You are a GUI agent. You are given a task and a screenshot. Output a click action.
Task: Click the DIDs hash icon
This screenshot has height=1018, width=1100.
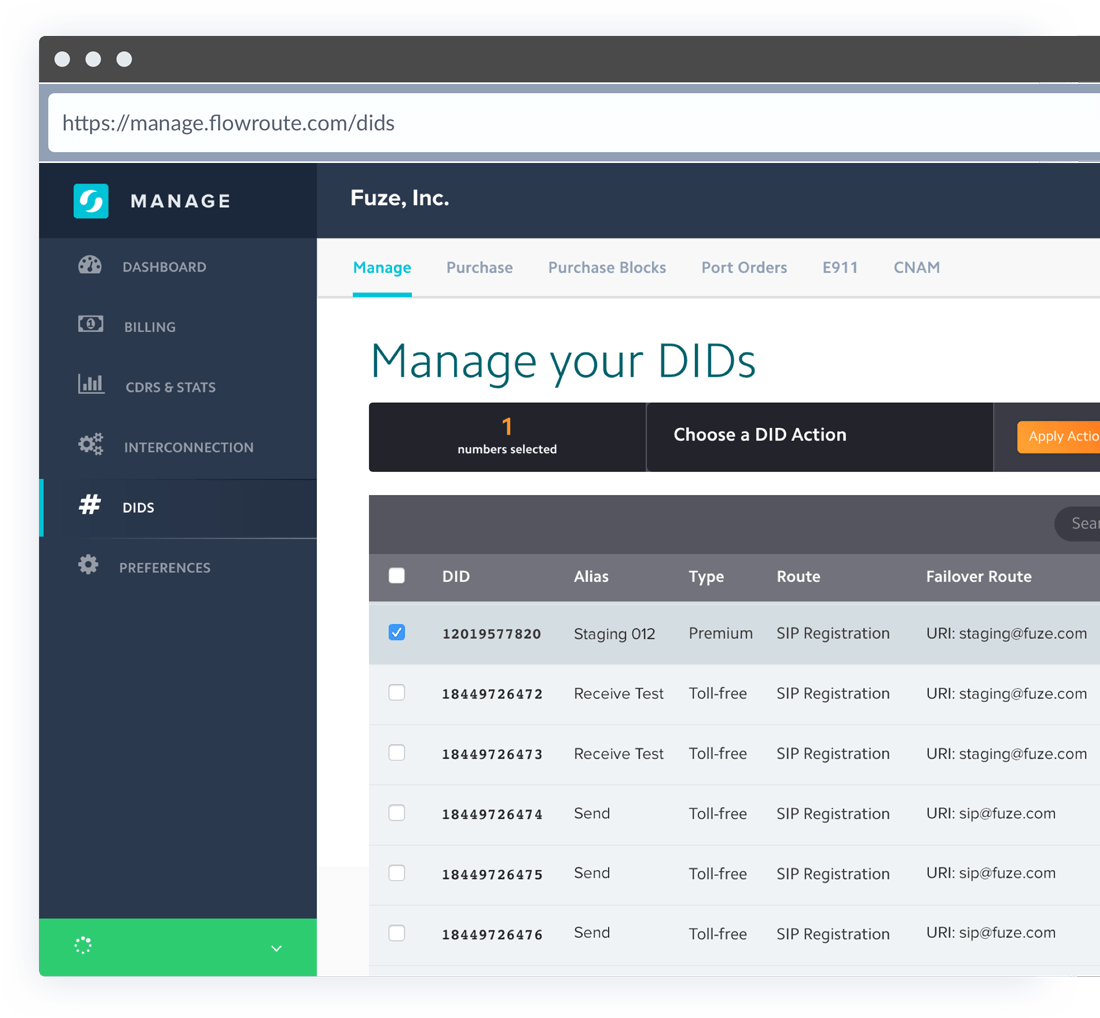90,504
